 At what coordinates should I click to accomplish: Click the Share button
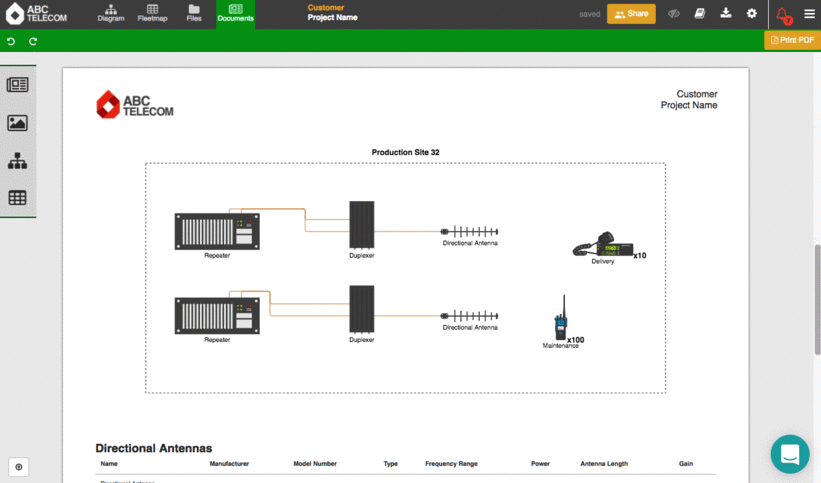click(631, 14)
